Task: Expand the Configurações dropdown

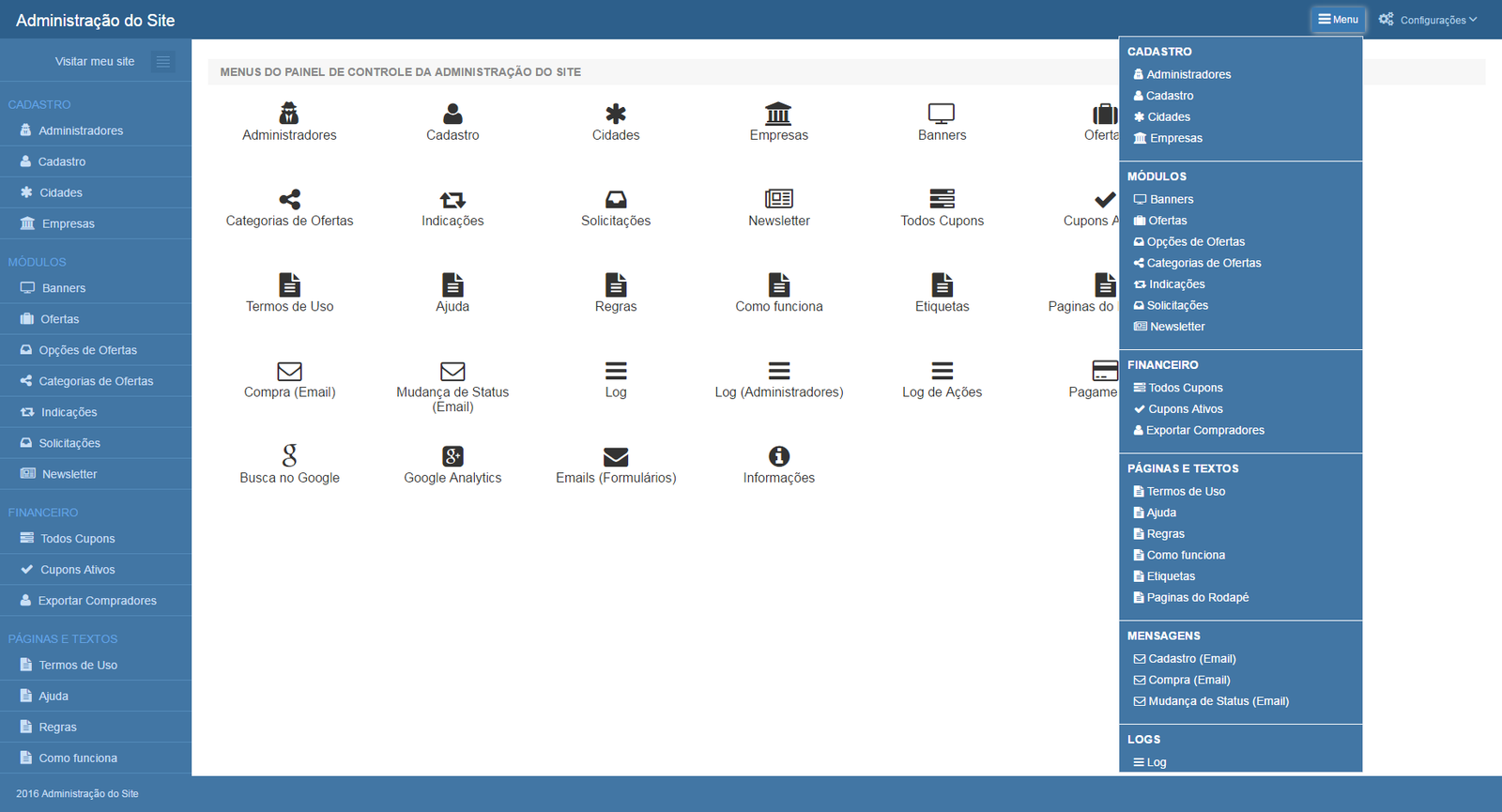Action: pos(1428,20)
